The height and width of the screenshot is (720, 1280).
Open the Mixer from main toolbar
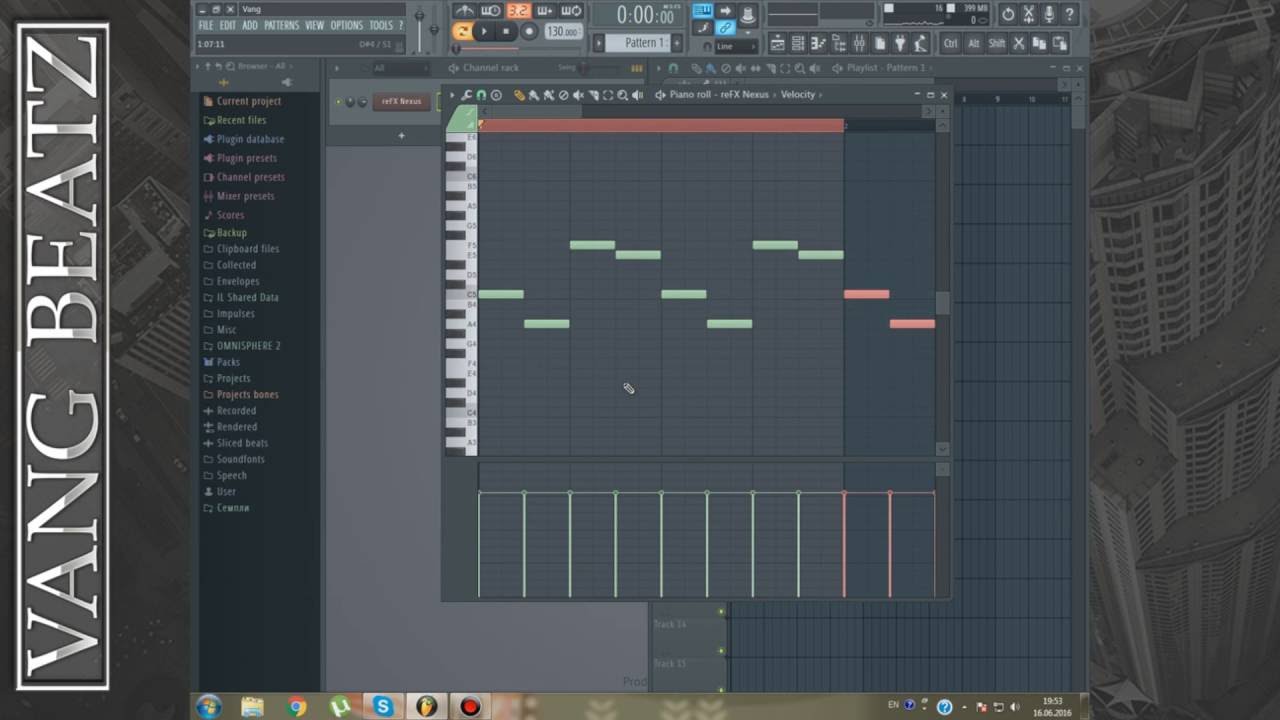(x=859, y=44)
